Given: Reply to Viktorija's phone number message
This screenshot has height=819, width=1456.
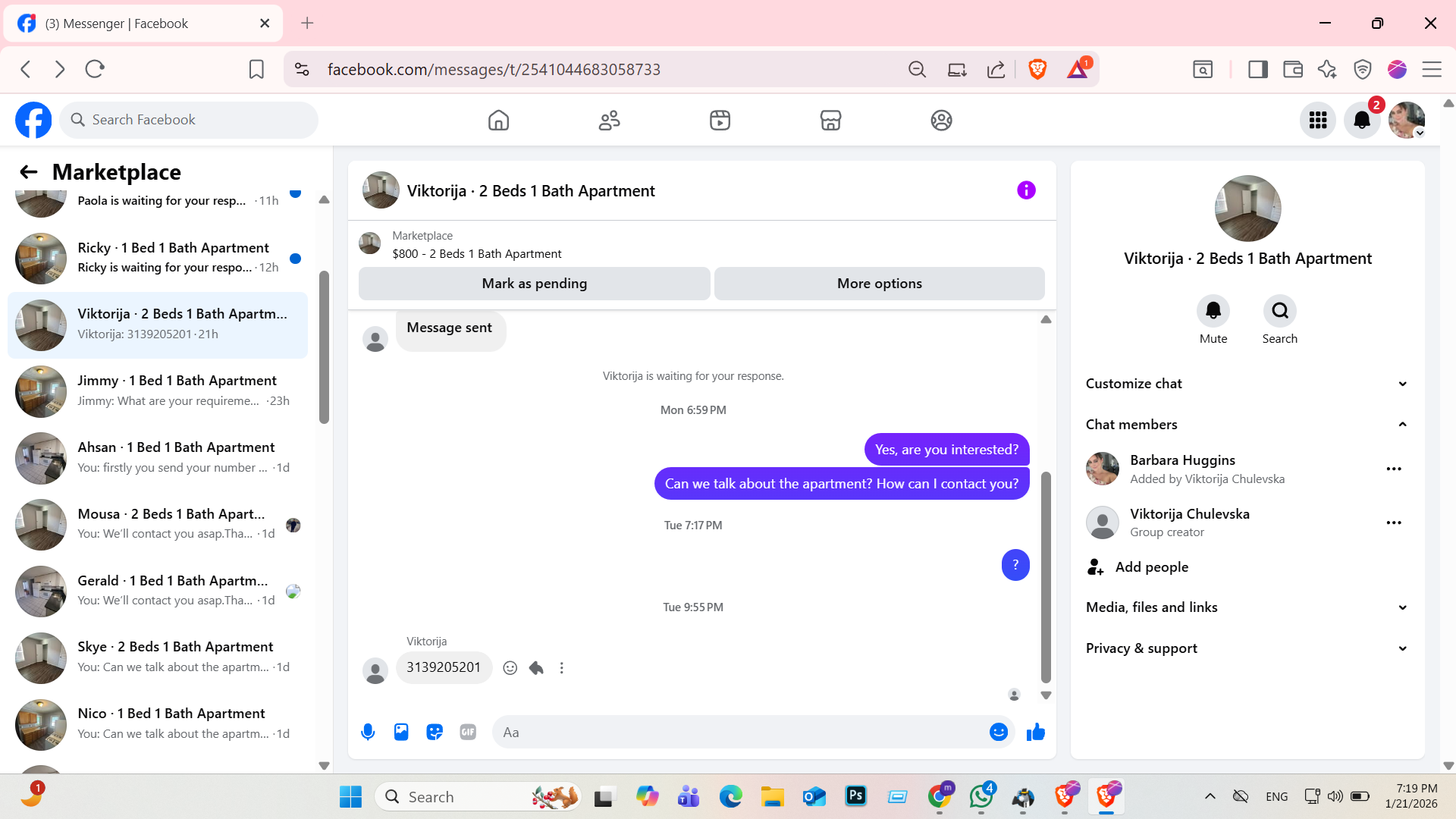Looking at the screenshot, I should click(x=536, y=668).
